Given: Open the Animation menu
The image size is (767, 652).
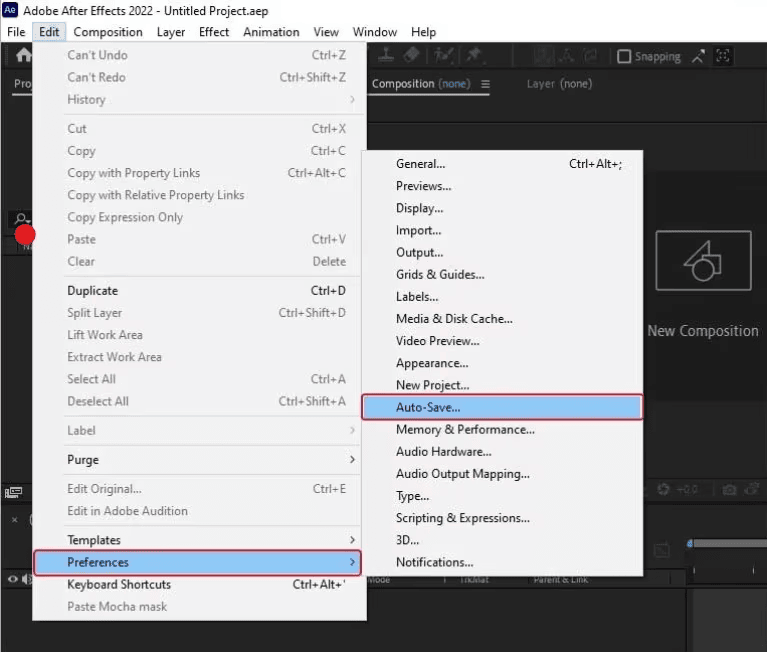Looking at the screenshot, I should coord(271,32).
